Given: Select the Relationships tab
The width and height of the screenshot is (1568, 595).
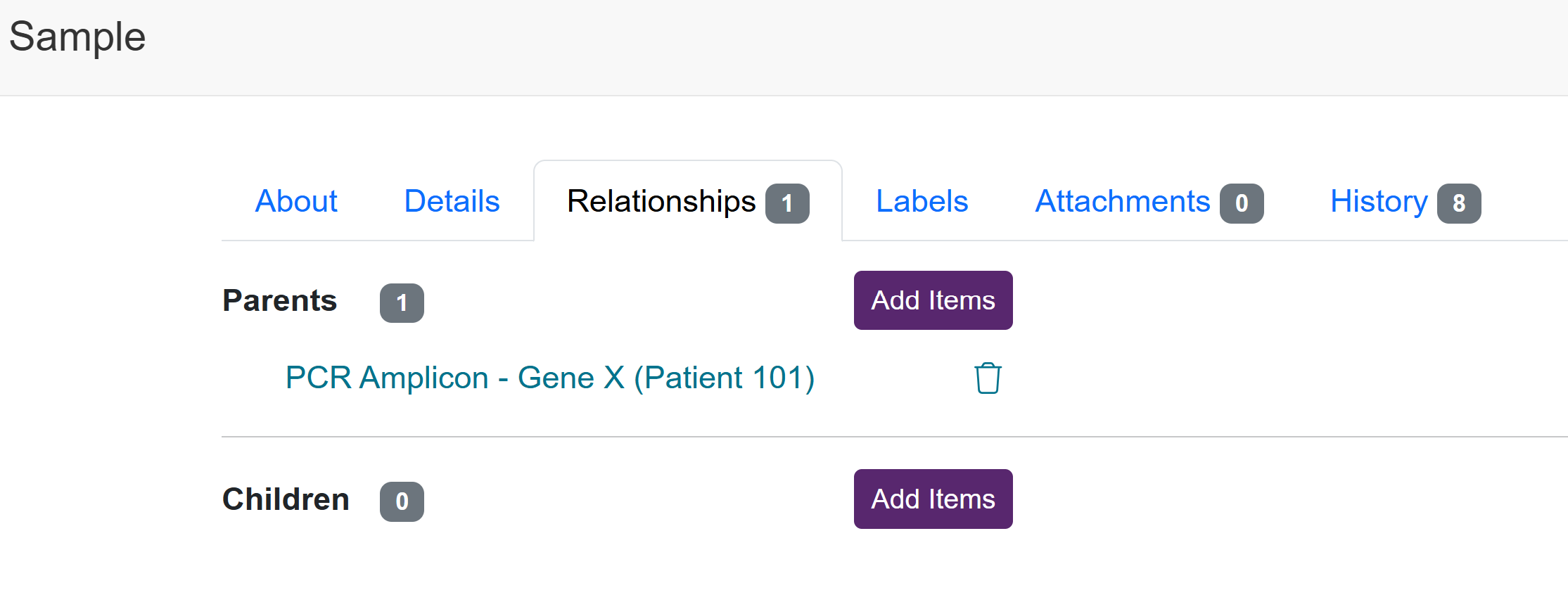Looking at the screenshot, I should pyautogui.click(x=688, y=201).
